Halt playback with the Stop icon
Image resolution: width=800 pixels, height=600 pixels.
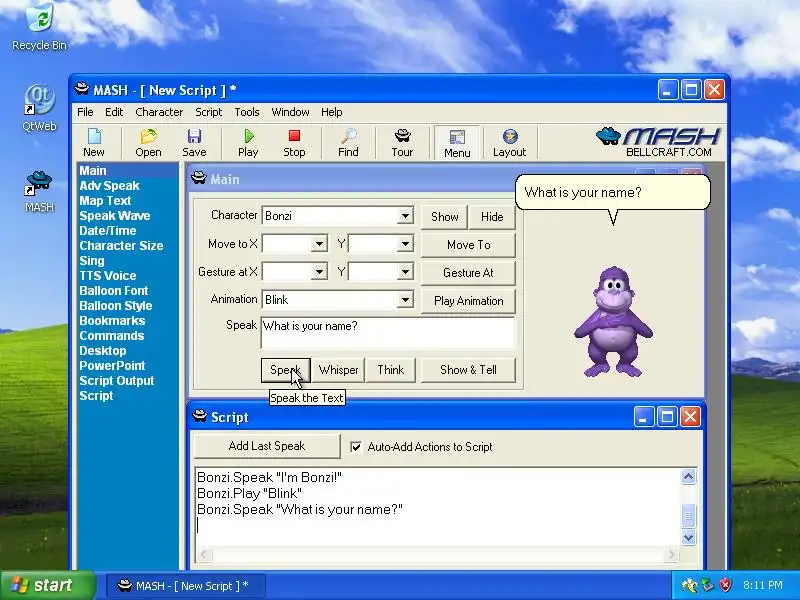(x=294, y=143)
